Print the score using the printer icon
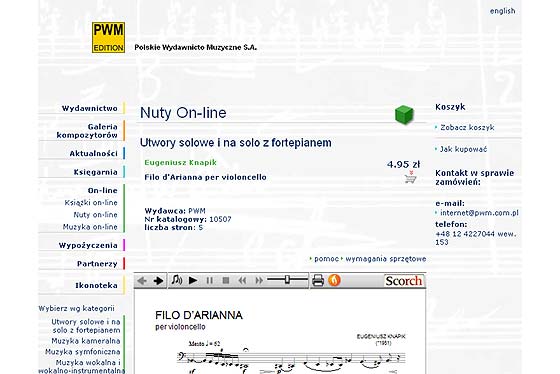560x374 pixels. click(x=318, y=281)
